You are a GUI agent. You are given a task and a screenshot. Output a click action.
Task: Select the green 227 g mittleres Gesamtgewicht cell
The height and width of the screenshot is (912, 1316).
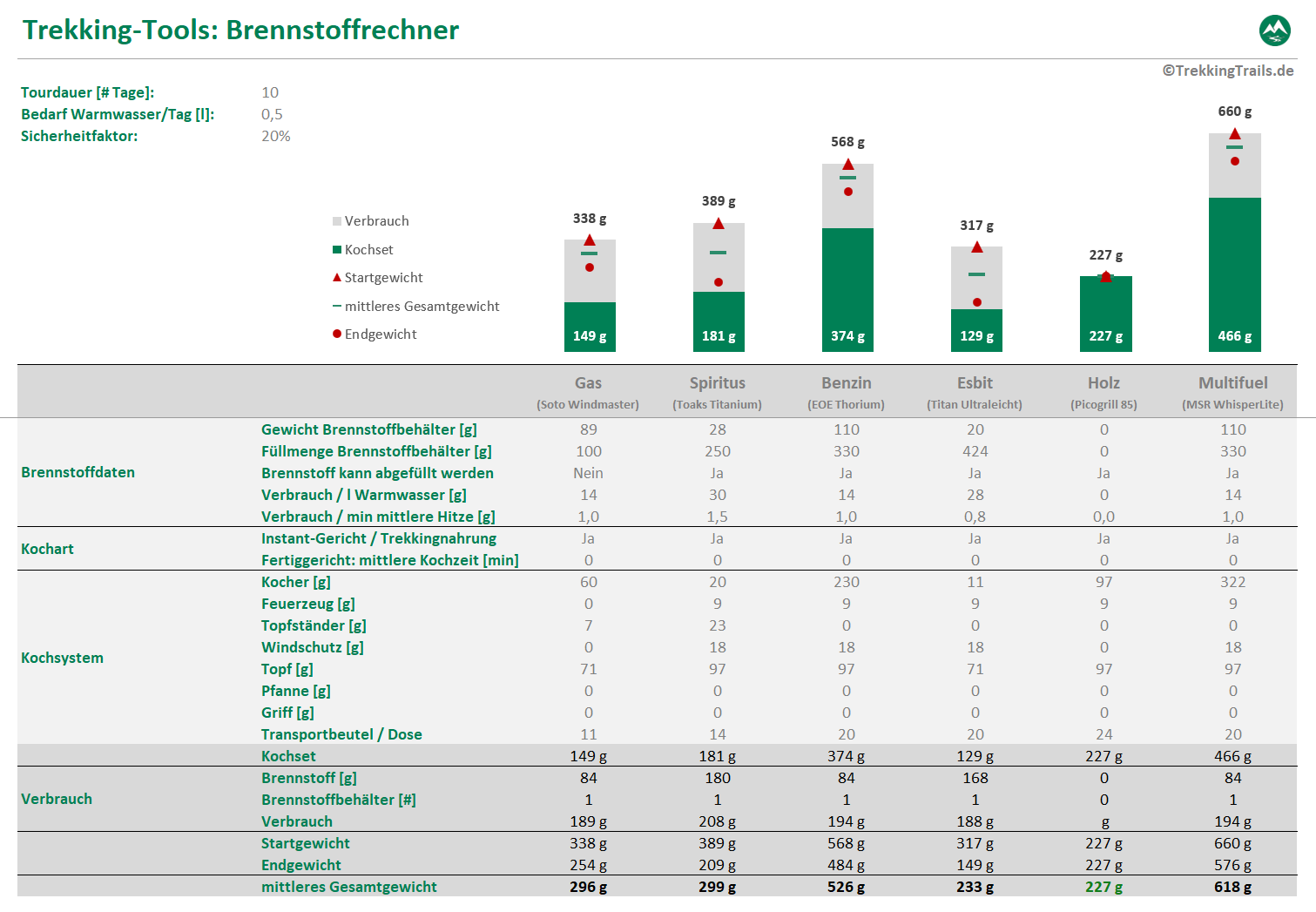tap(1103, 887)
